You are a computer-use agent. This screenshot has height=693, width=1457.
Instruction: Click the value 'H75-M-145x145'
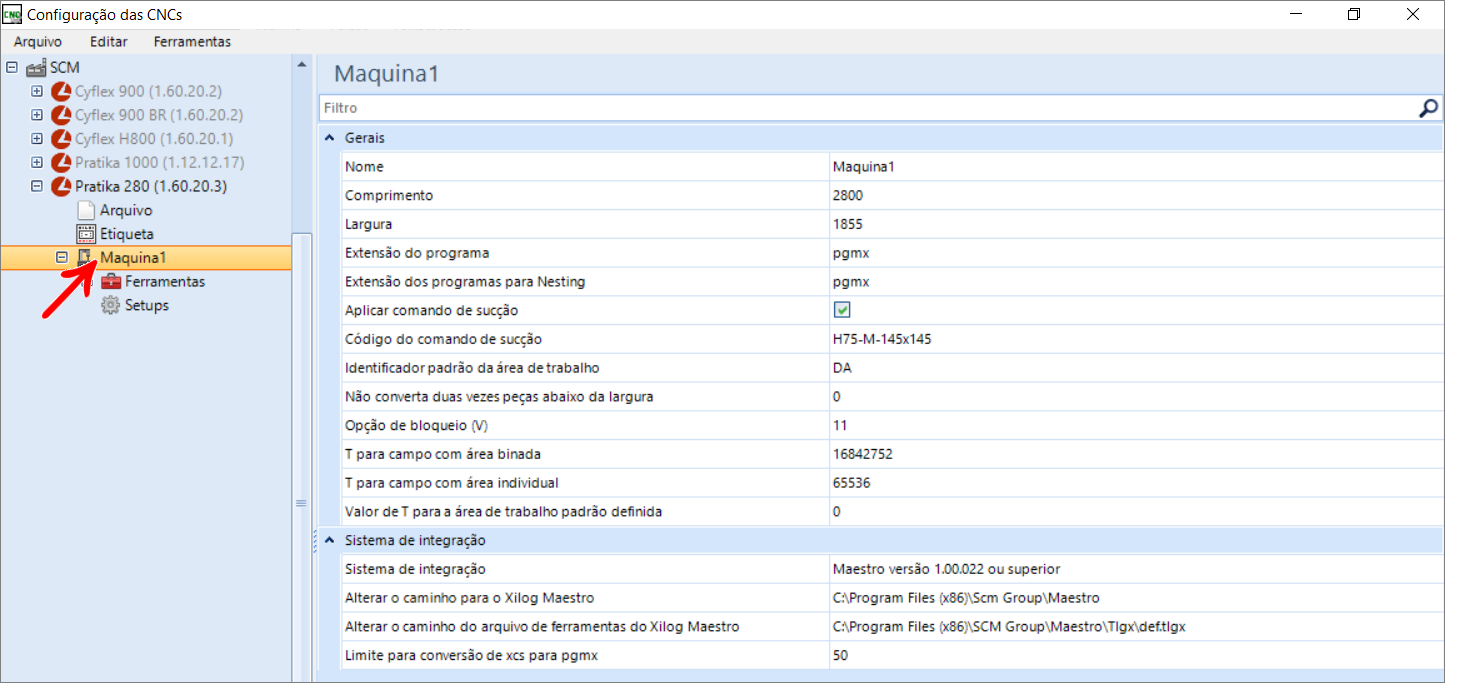[x=882, y=339]
